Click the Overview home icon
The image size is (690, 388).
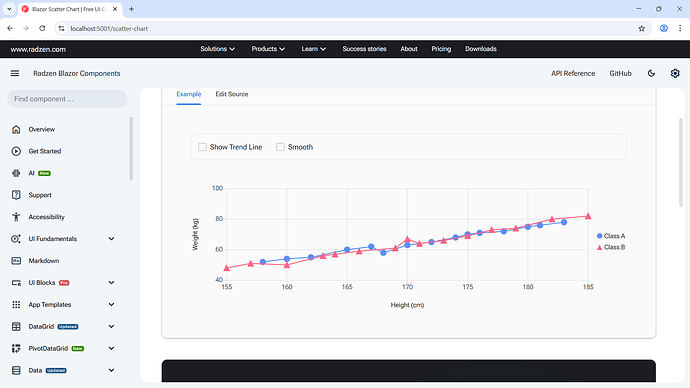[16, 129]
